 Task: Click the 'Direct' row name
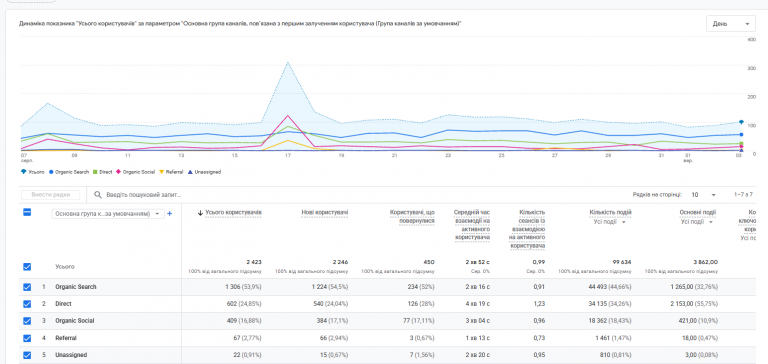63,304
